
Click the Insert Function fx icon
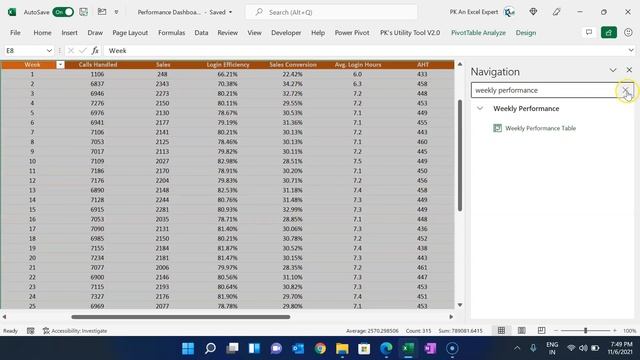[x=95, y=51]
